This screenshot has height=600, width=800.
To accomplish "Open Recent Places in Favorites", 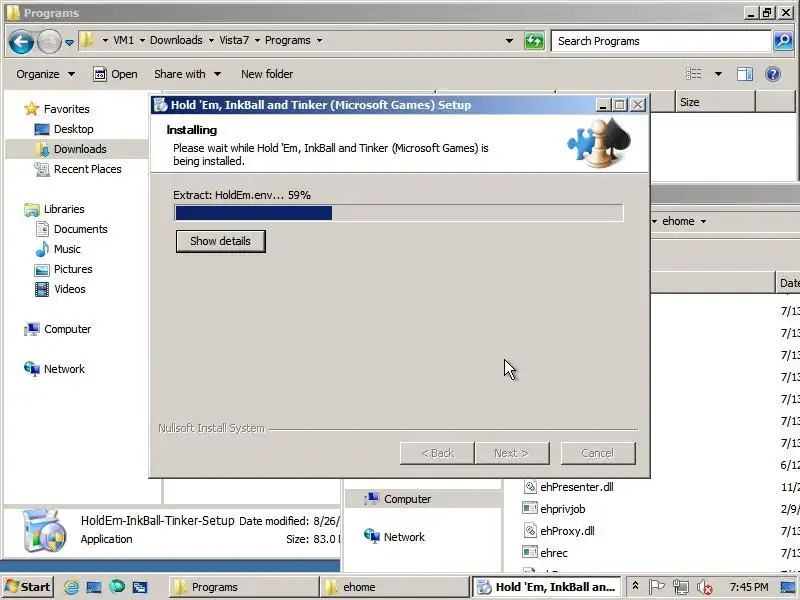I will tap(78, 169).
